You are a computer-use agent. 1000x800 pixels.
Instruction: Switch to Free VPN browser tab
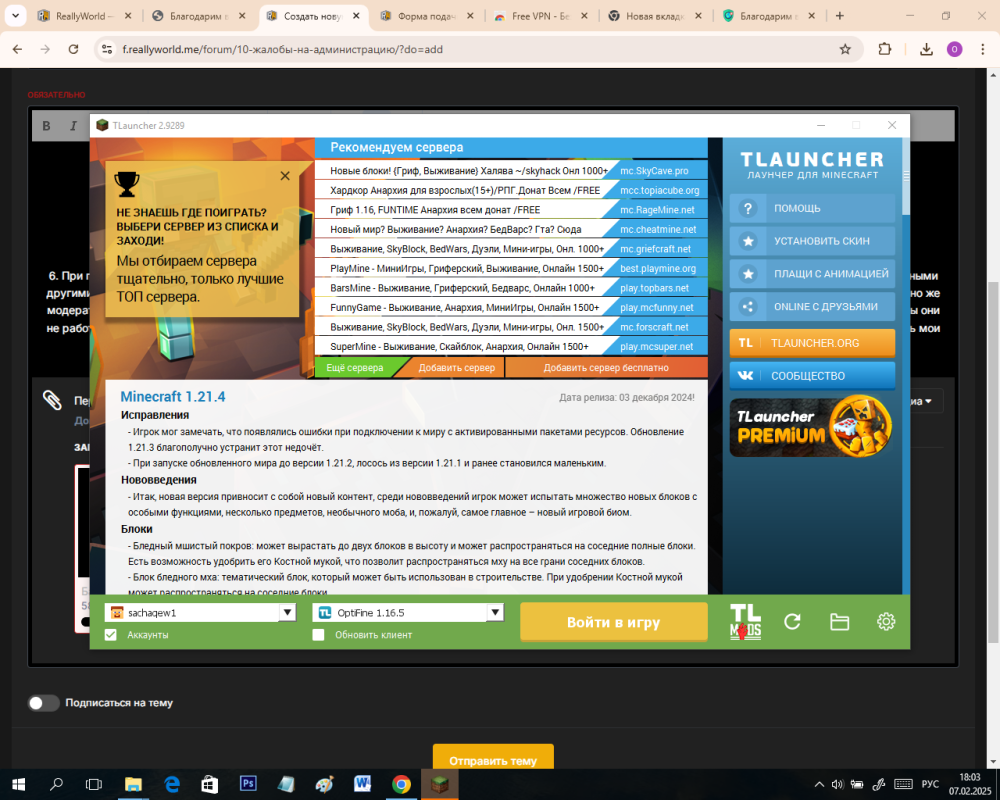(x=540, y=16)
